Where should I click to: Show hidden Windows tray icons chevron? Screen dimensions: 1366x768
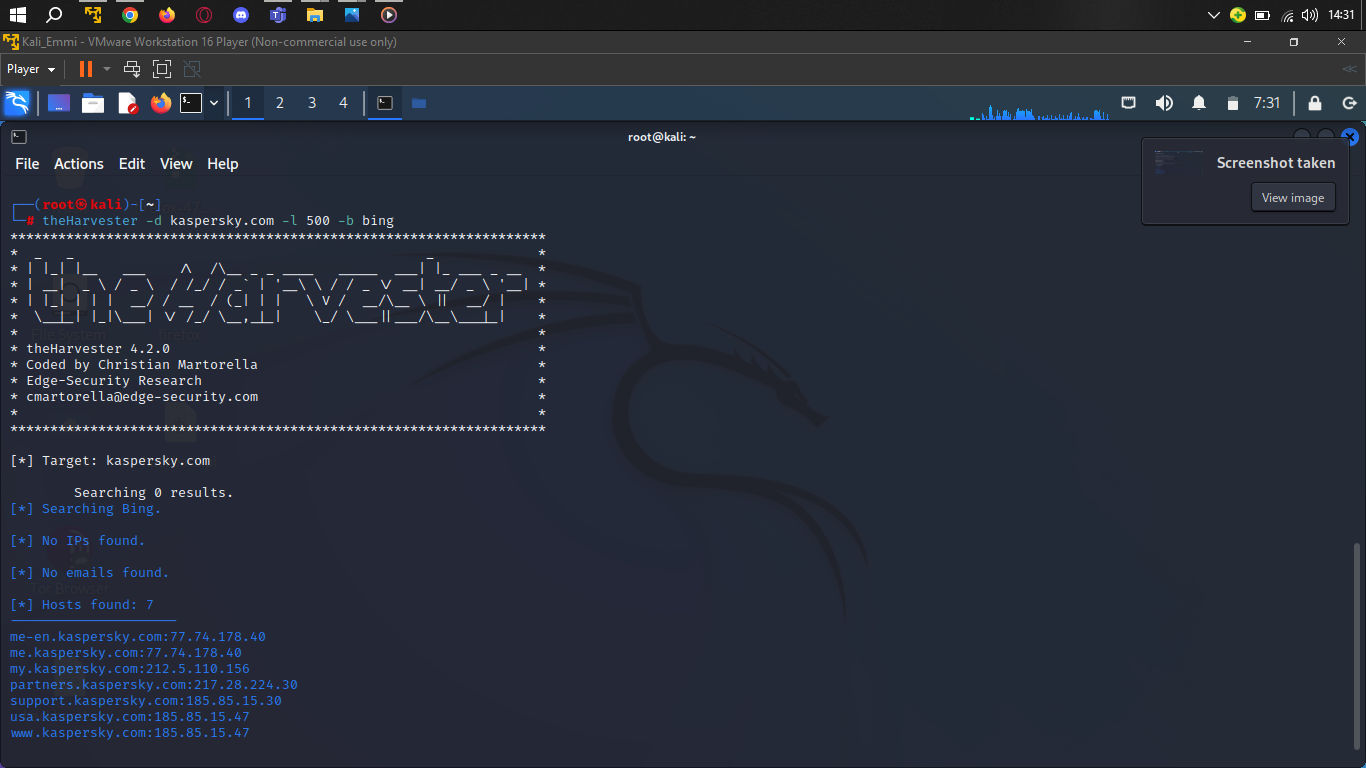[1214, 15]
